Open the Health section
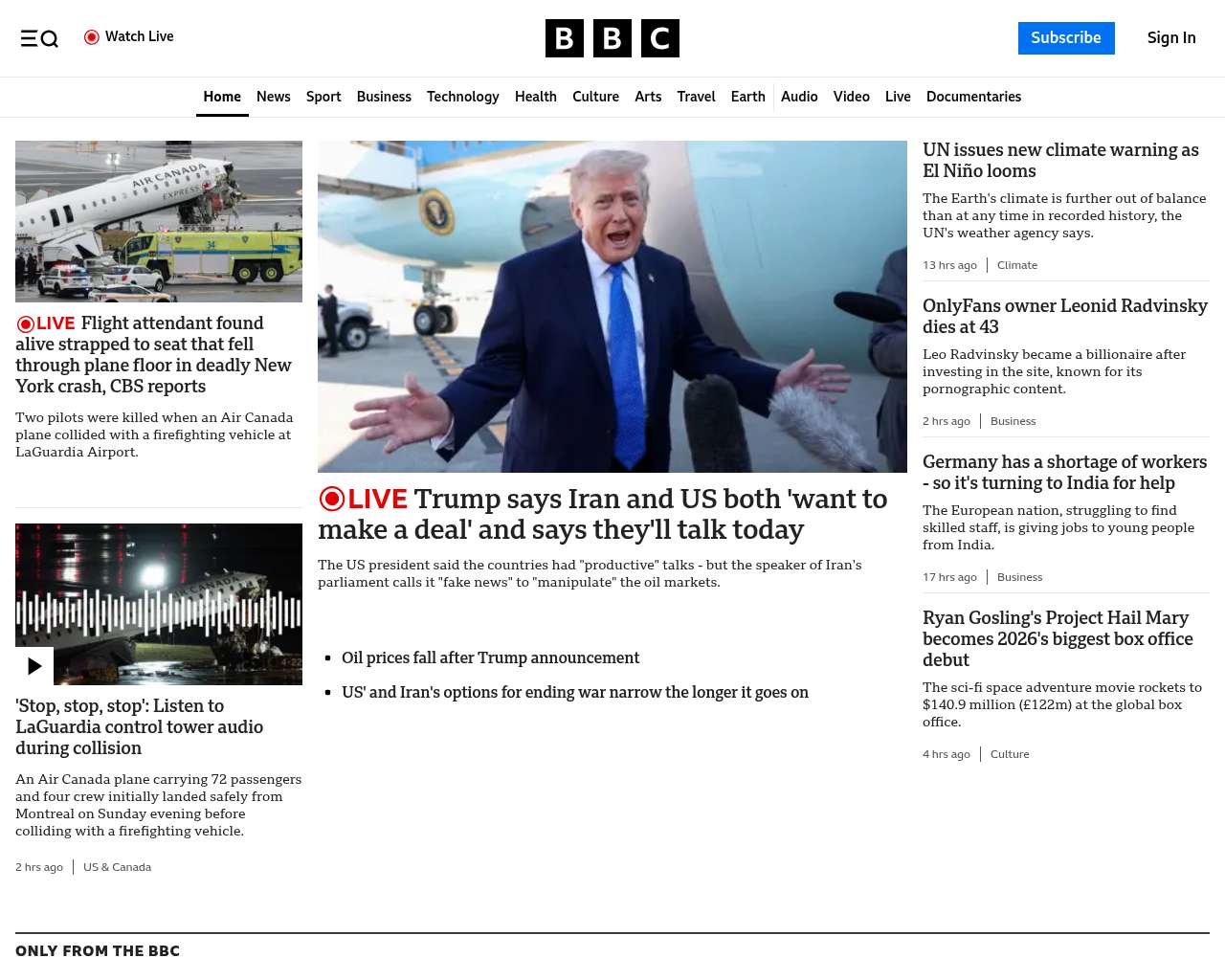Screen dimensions: 1225x980 coord(536,97)
